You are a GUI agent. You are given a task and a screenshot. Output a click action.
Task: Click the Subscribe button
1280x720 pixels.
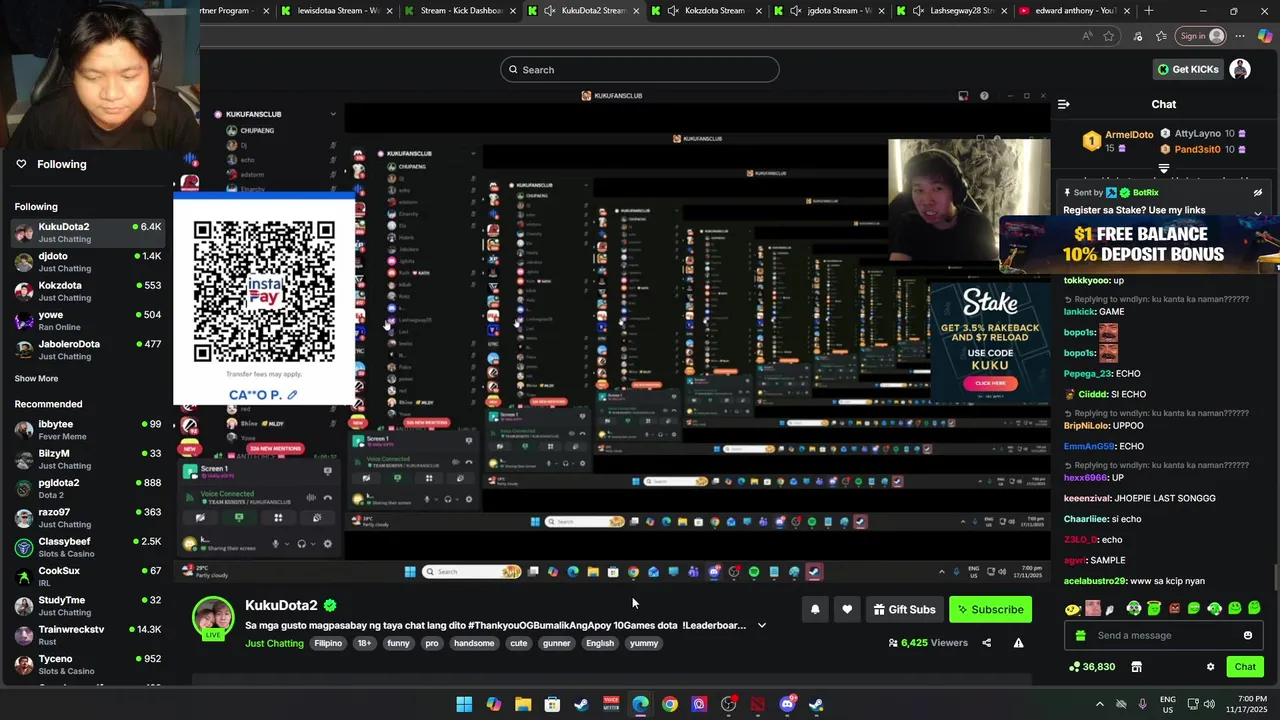tap(990, 609)
